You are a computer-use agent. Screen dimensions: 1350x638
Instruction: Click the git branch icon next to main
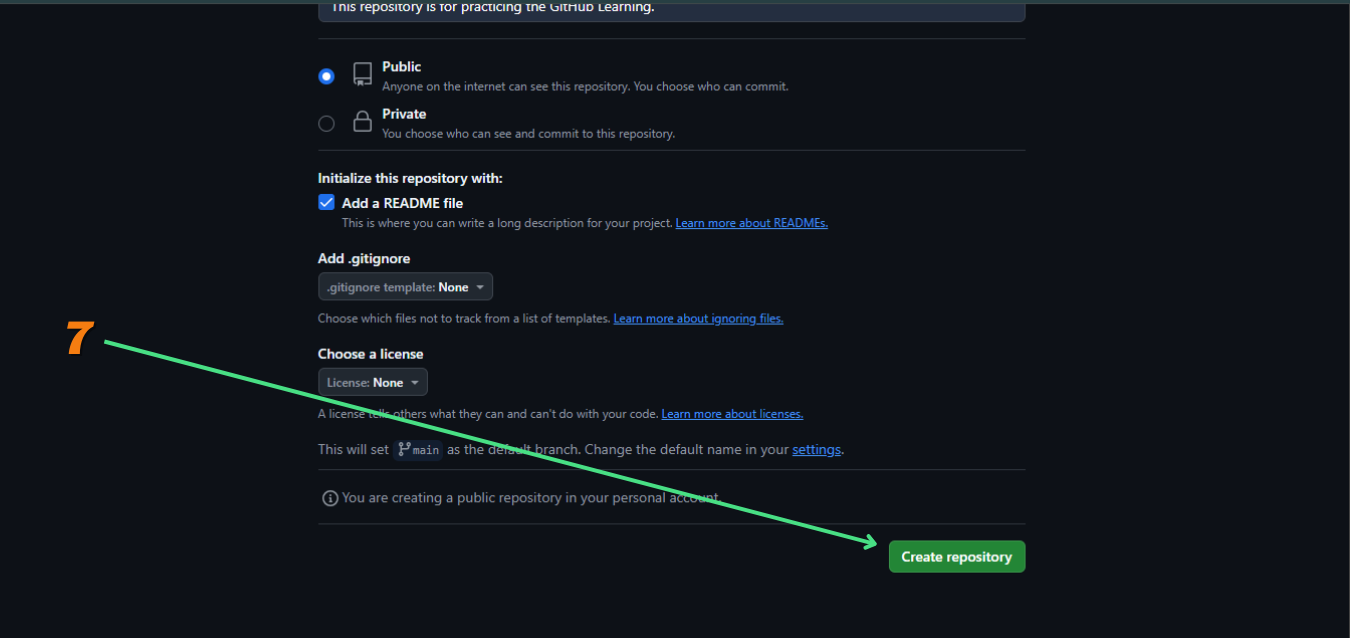[404, 450]
